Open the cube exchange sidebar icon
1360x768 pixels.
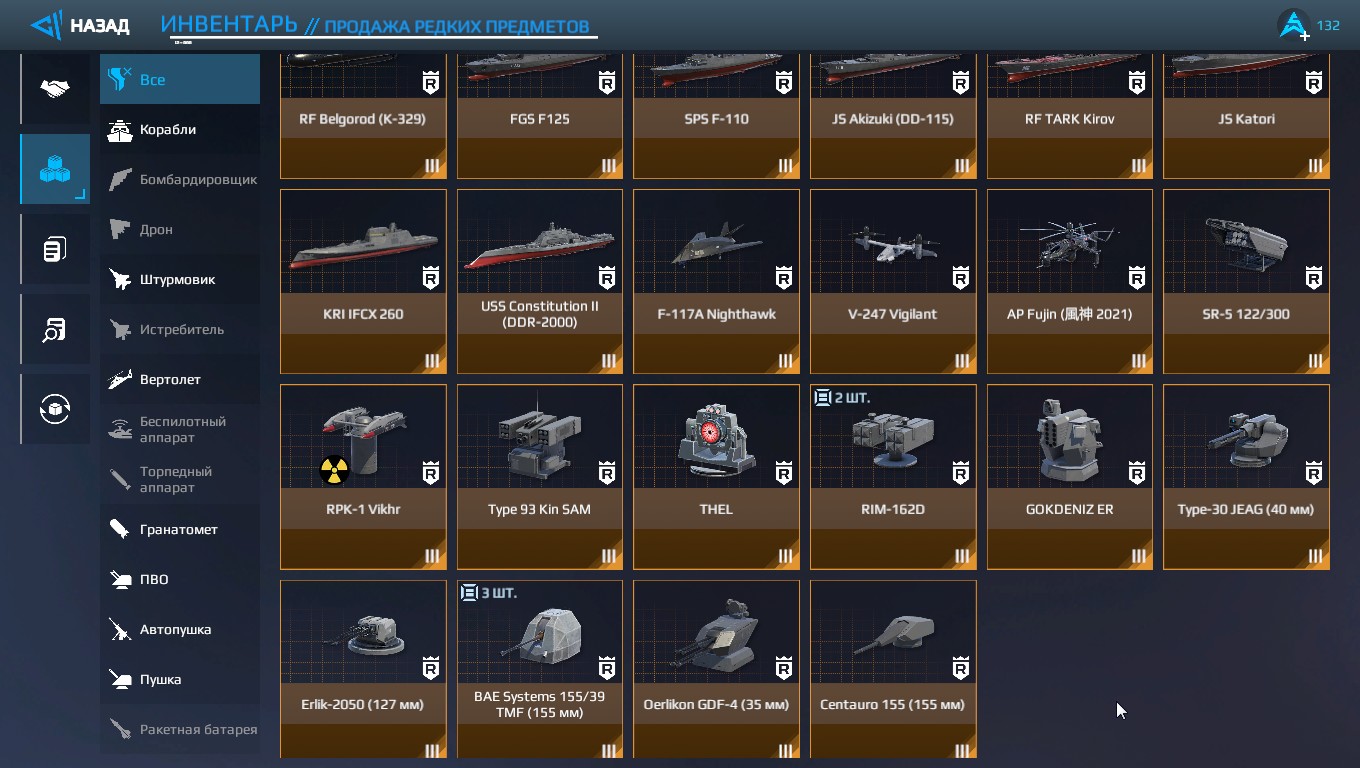55,409
